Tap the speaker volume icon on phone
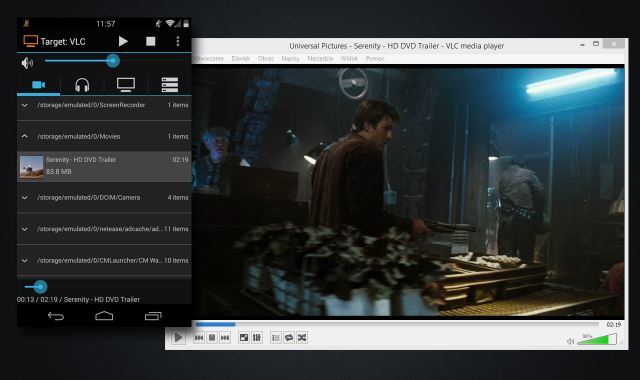 coord(27,63)
